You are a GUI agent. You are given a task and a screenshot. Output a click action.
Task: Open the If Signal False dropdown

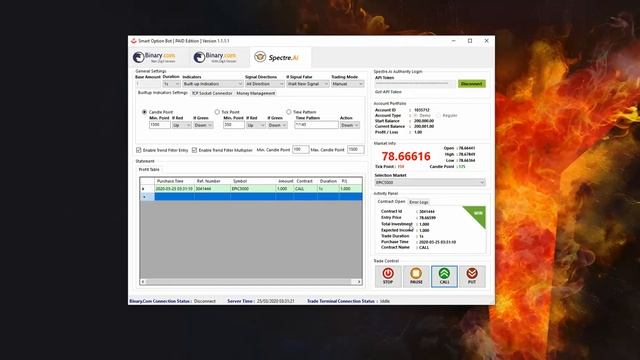(307, 84)
